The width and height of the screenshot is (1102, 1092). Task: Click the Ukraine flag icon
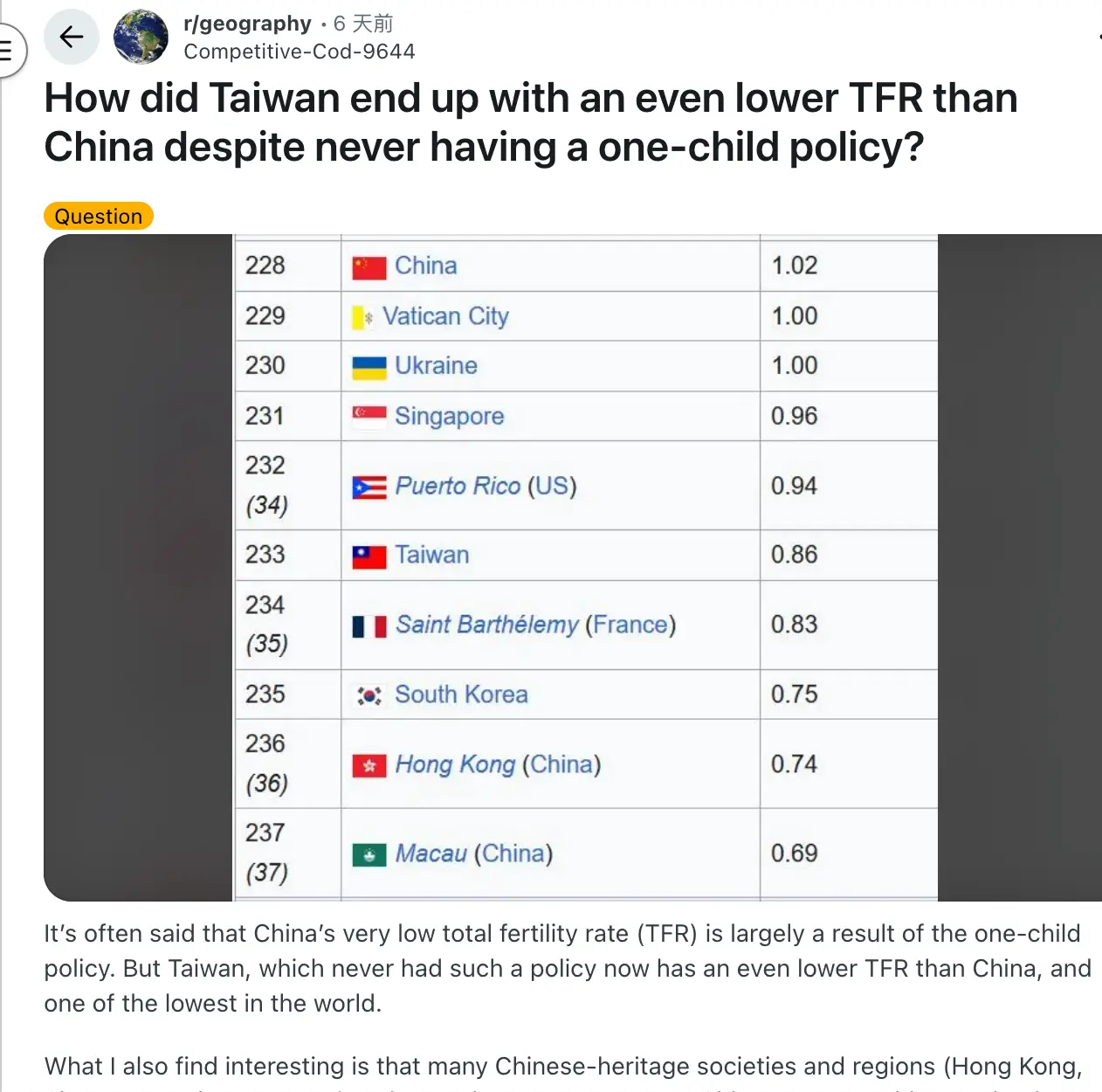pos(368,367)
